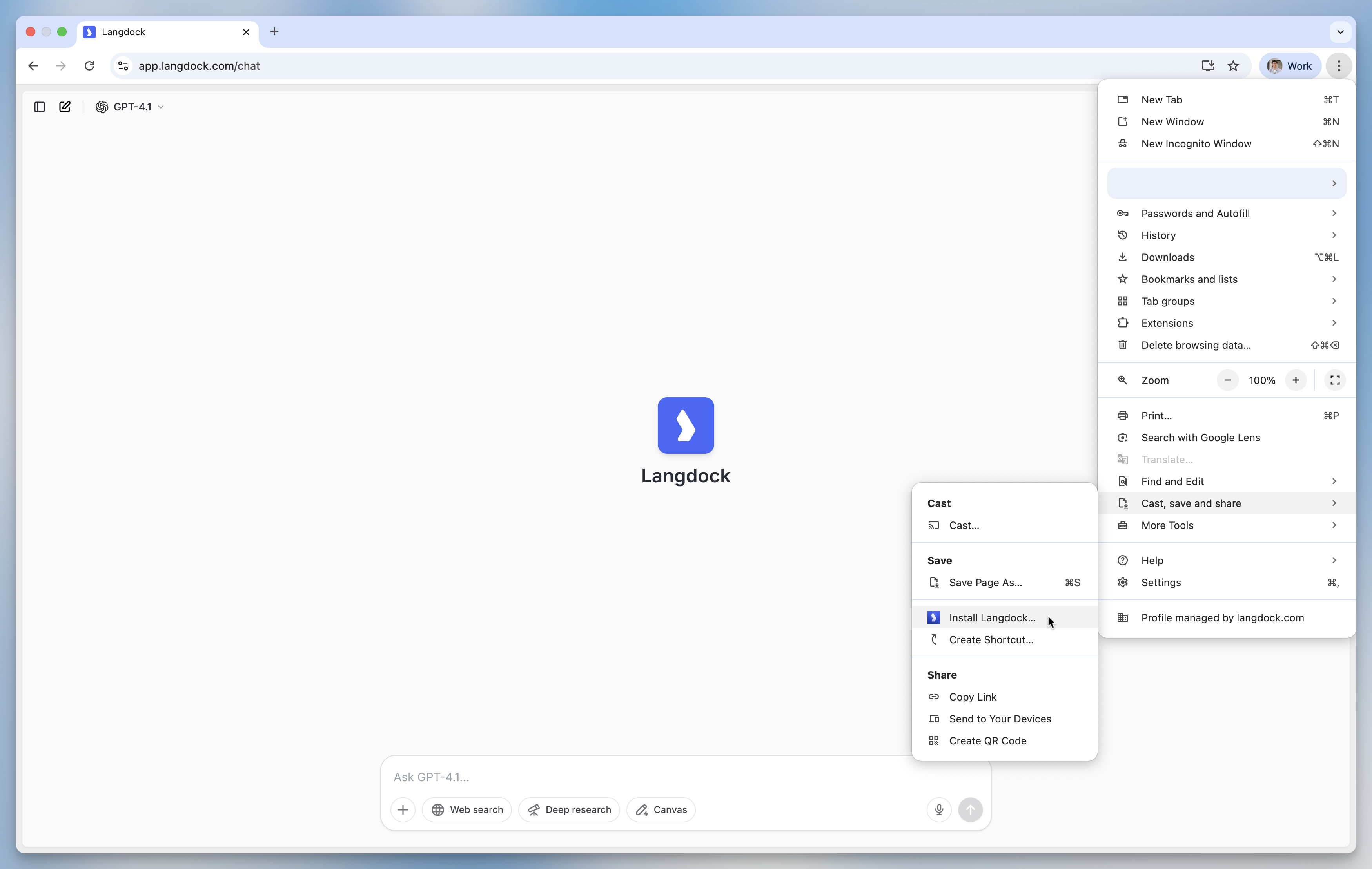Click the Work profile button

pos(1289,66)
